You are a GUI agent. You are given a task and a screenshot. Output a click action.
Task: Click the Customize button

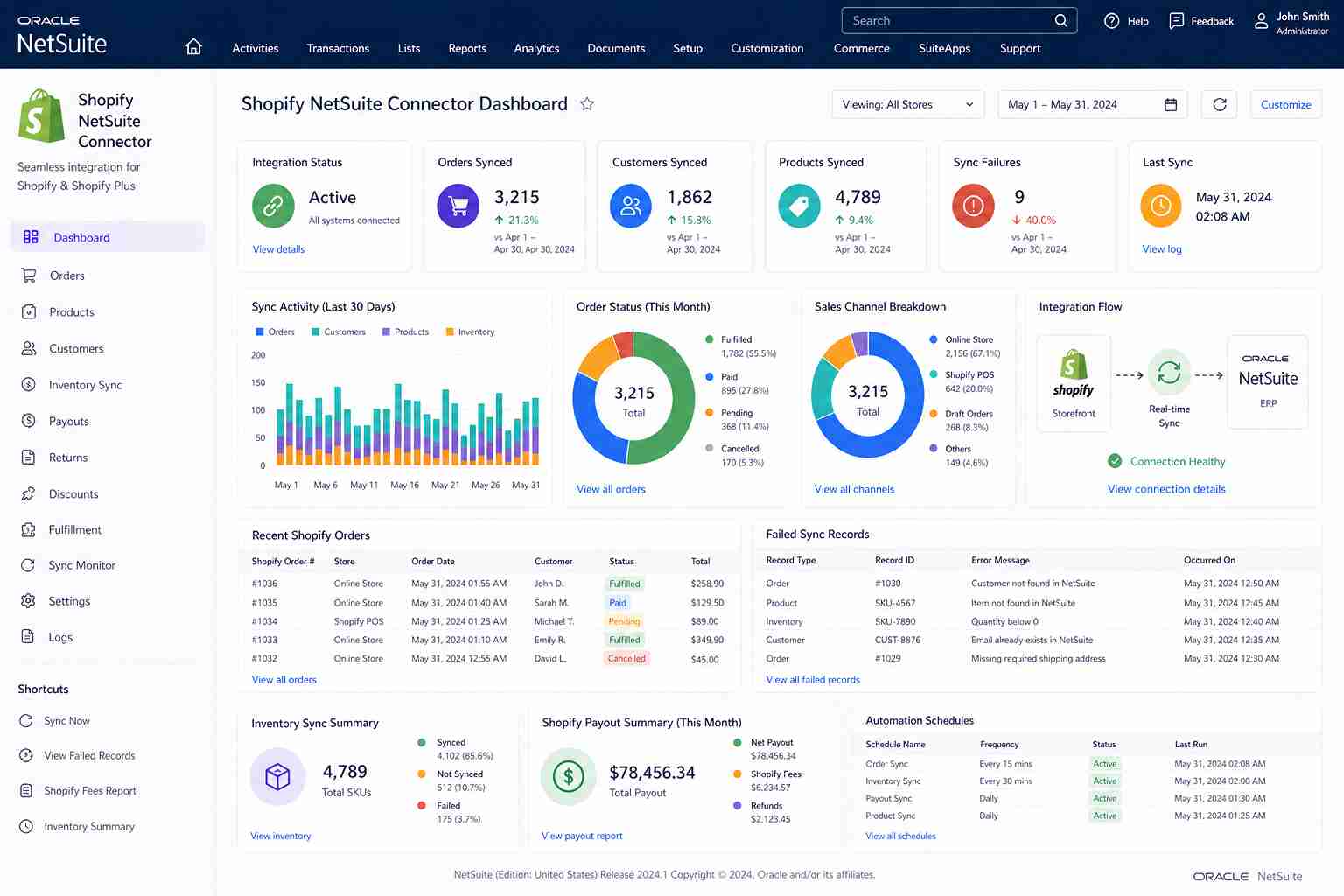click(x=1285, y=104)
